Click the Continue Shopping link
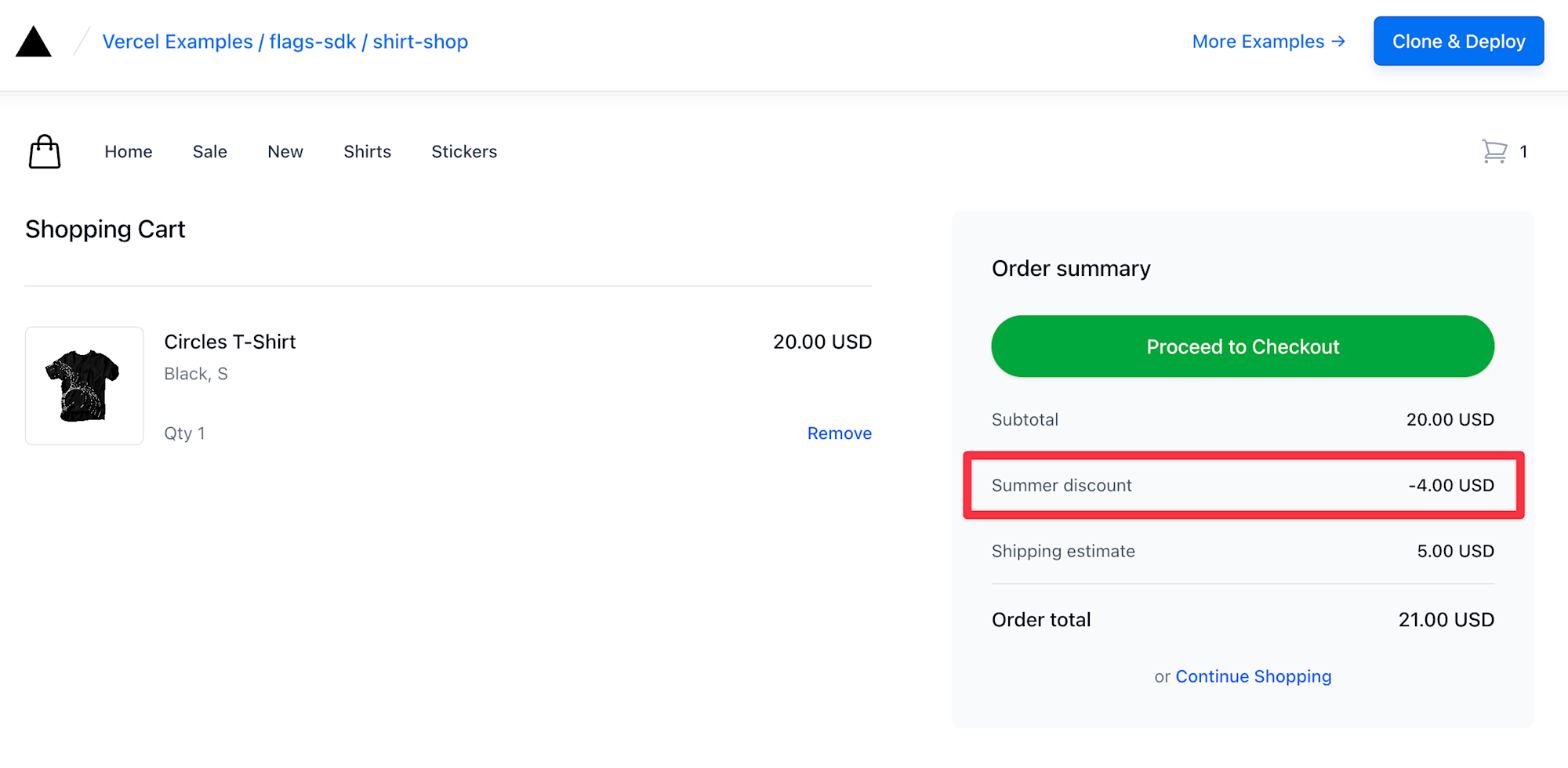Image resolution: width=1568 pixels, height=768 pixels. coord(1253,676)
